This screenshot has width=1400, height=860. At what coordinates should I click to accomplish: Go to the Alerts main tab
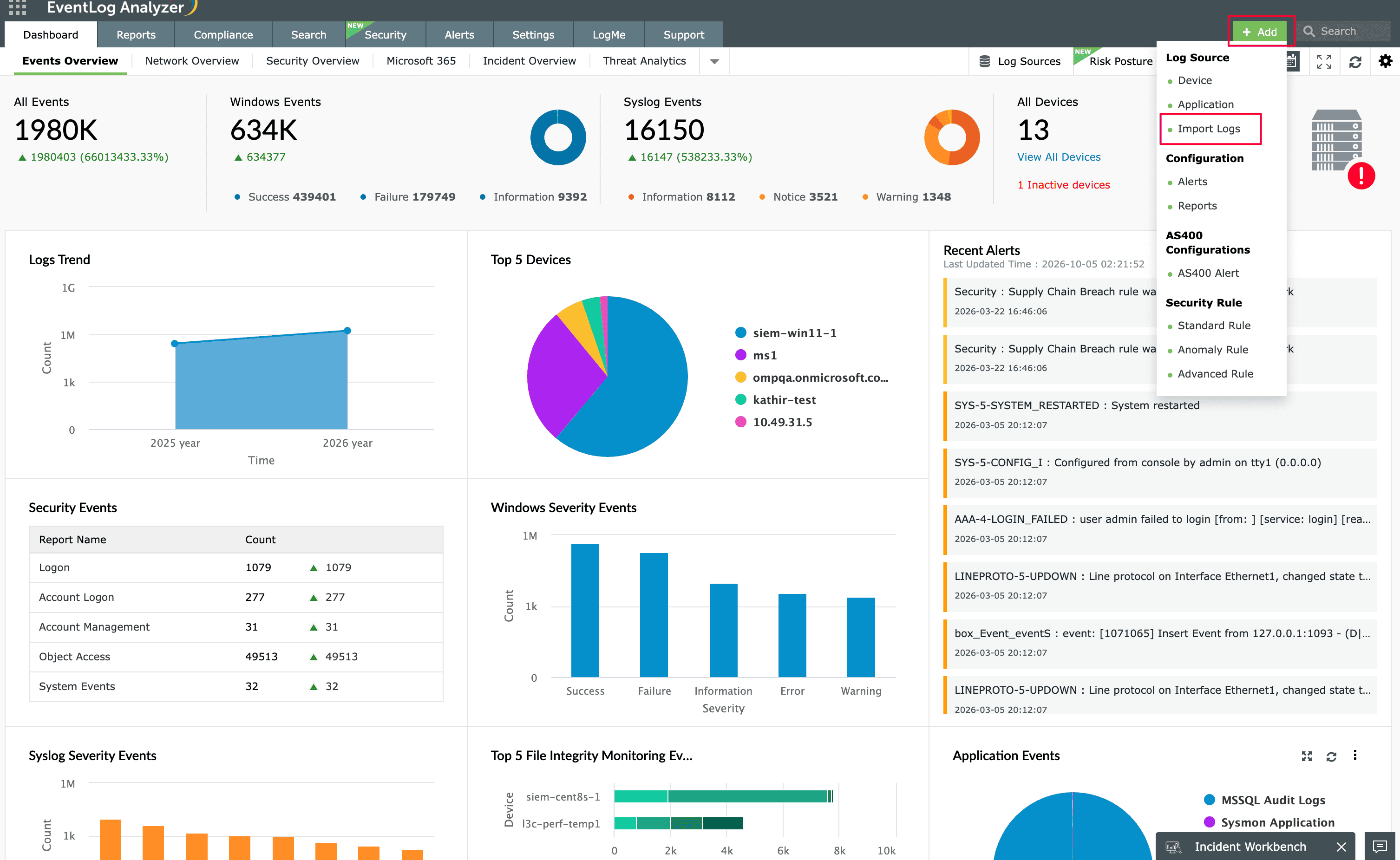tap(459, 35)
